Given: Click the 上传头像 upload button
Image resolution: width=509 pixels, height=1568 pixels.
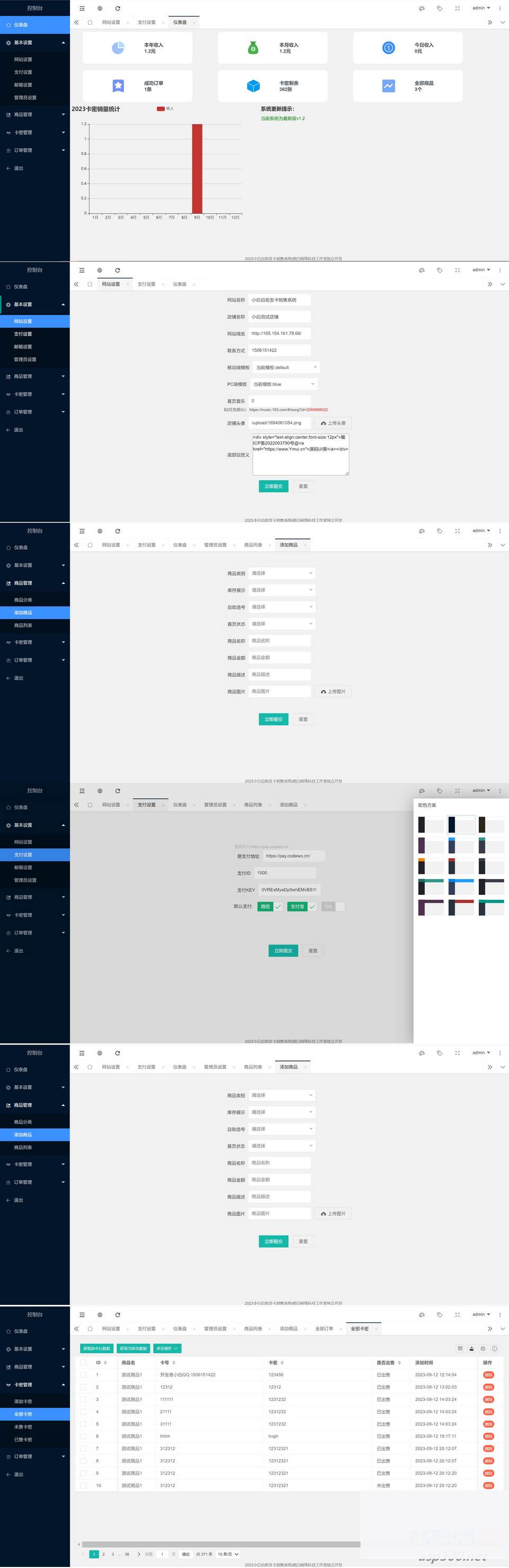Looking at the screenshot, I should (x=334, y=423).
